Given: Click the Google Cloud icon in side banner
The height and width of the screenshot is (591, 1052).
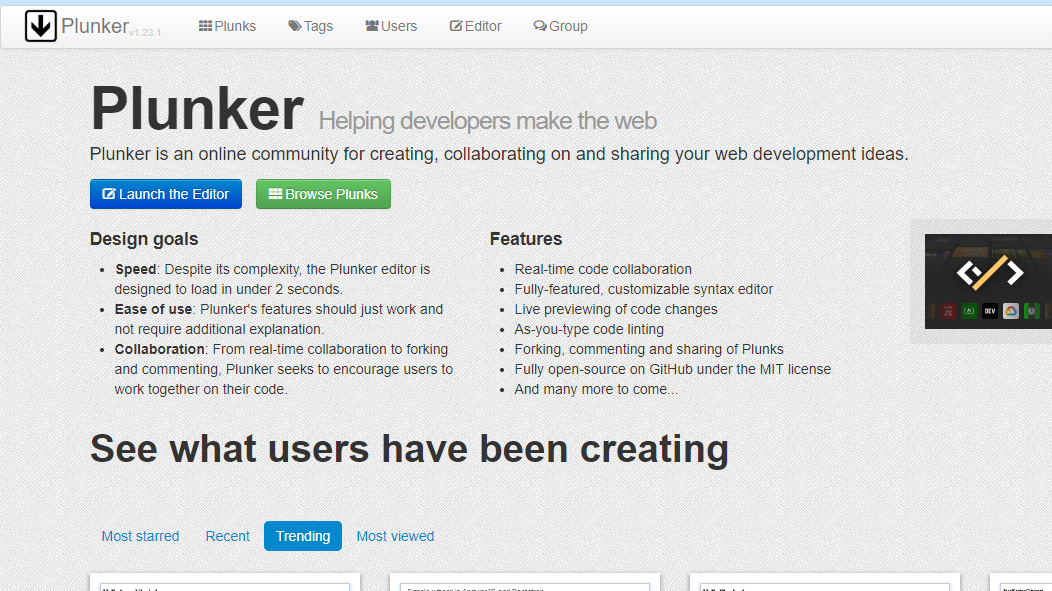Looking at the screenshot, I should (1010, 311).
